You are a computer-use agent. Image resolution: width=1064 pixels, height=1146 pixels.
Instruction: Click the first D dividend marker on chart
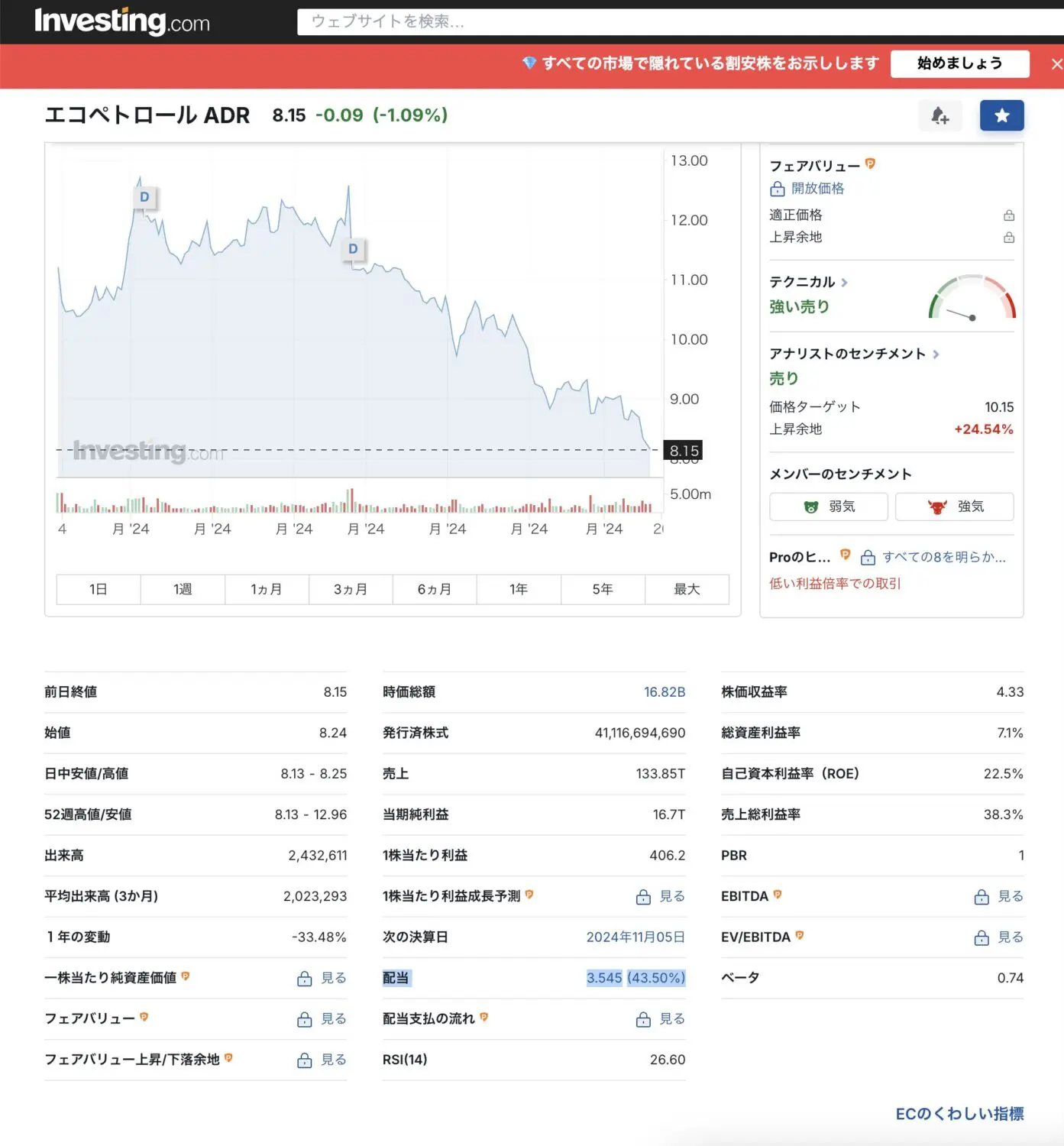[144, 197]
